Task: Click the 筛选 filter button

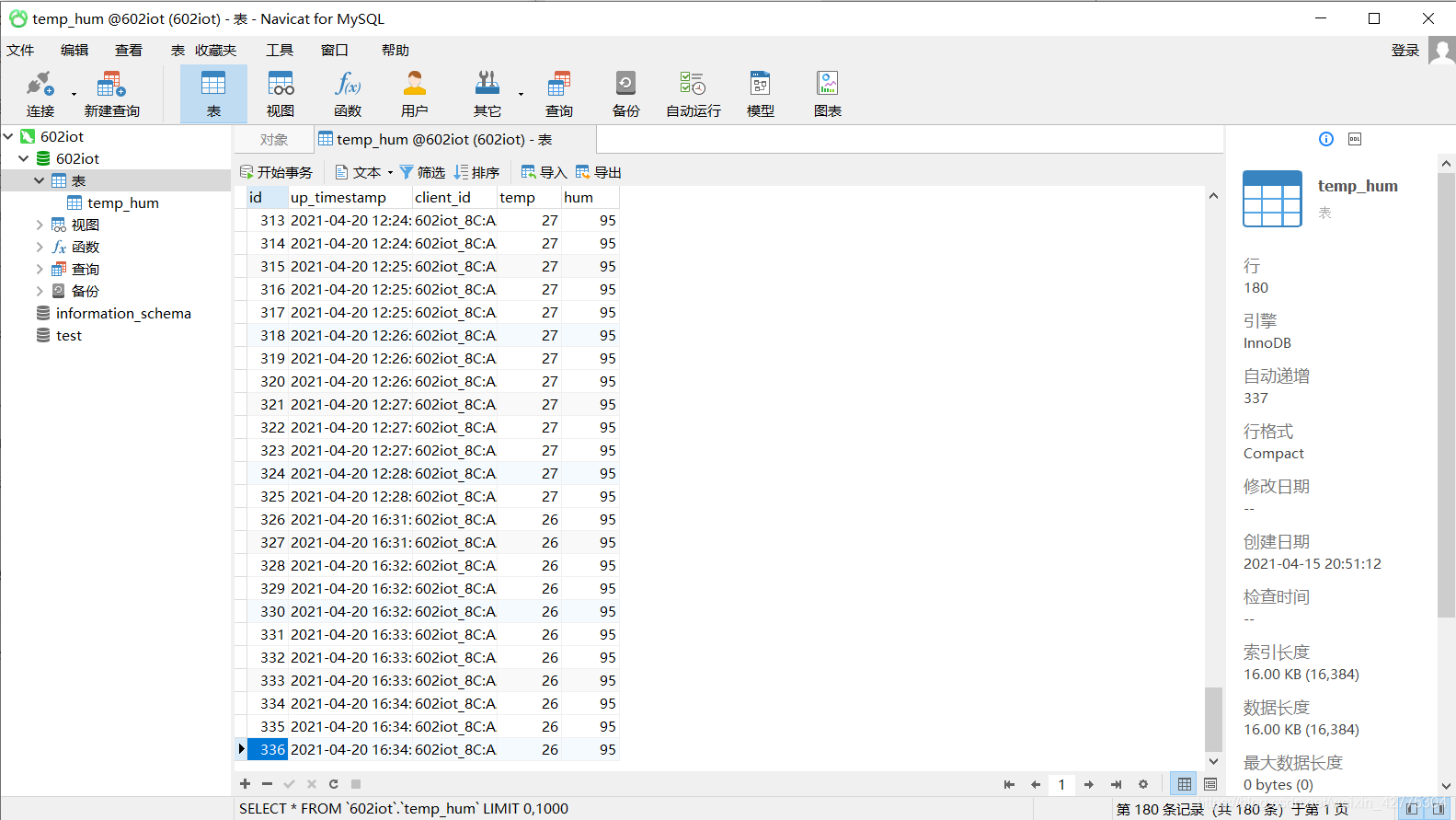Action: tap(422, 172)
